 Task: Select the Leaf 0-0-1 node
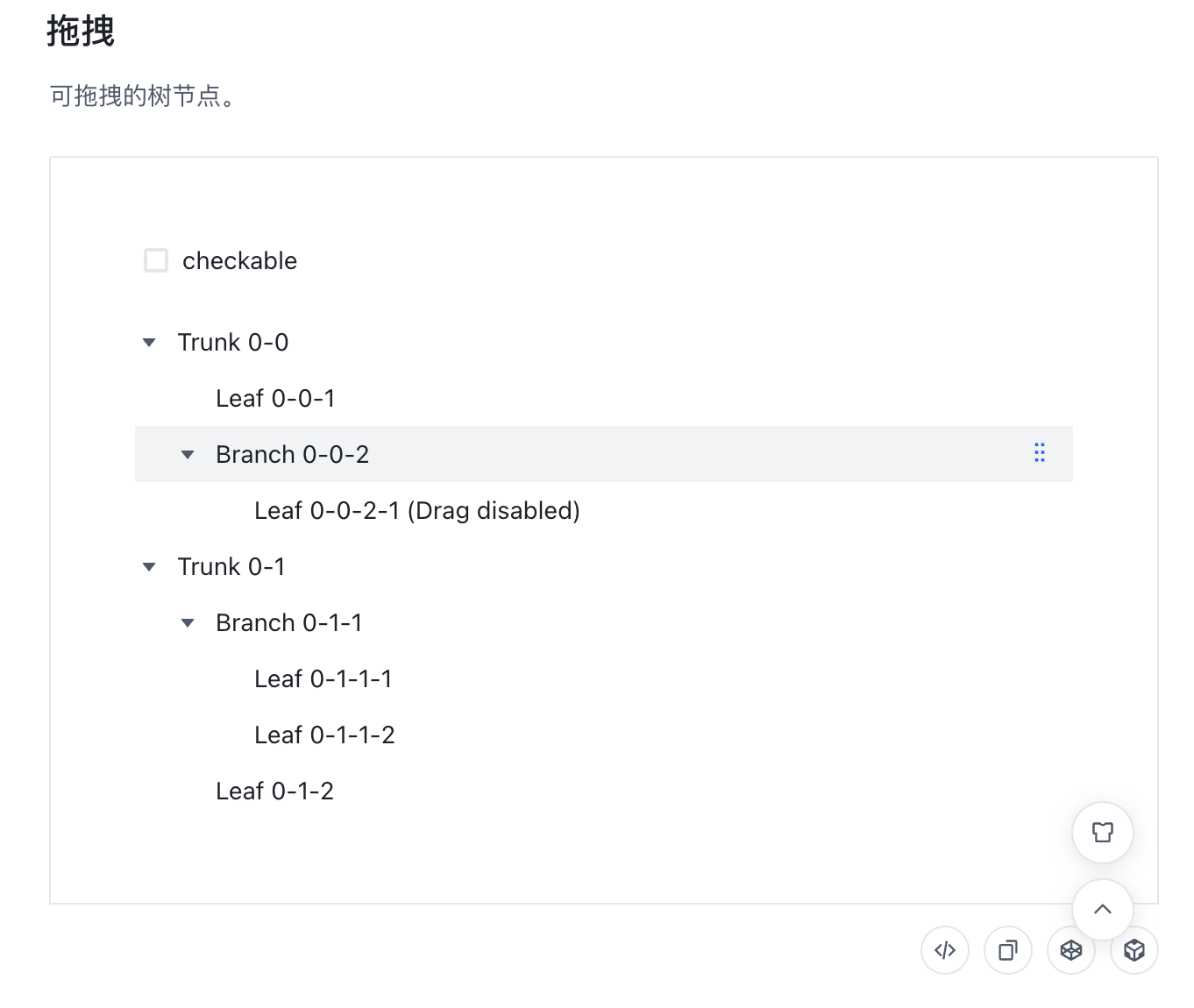(275, 398)
